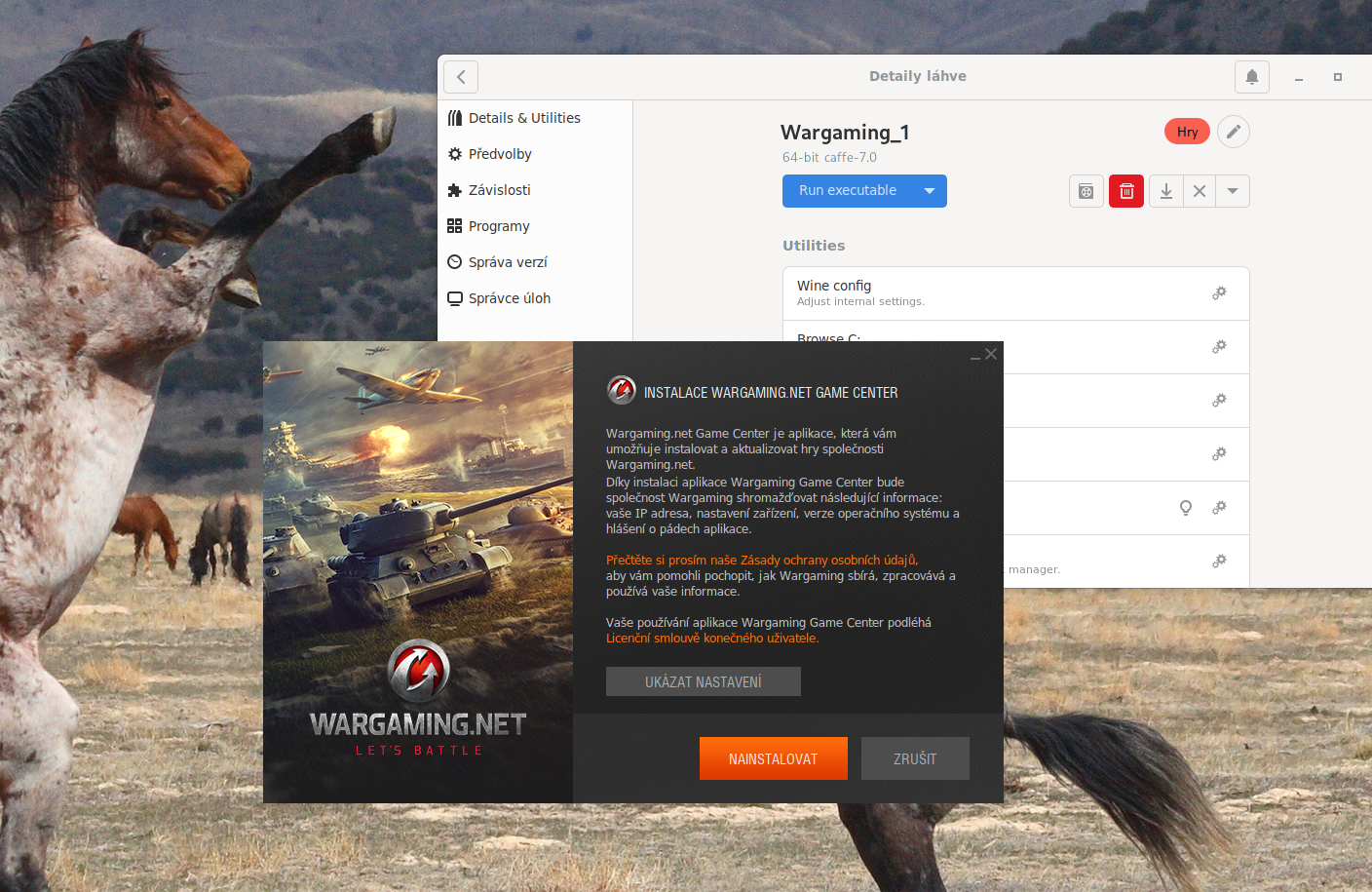Open Licenční smlouvě konečného uživatele link
Screen dimensions: 1372x892
click(x=712, y=639)
